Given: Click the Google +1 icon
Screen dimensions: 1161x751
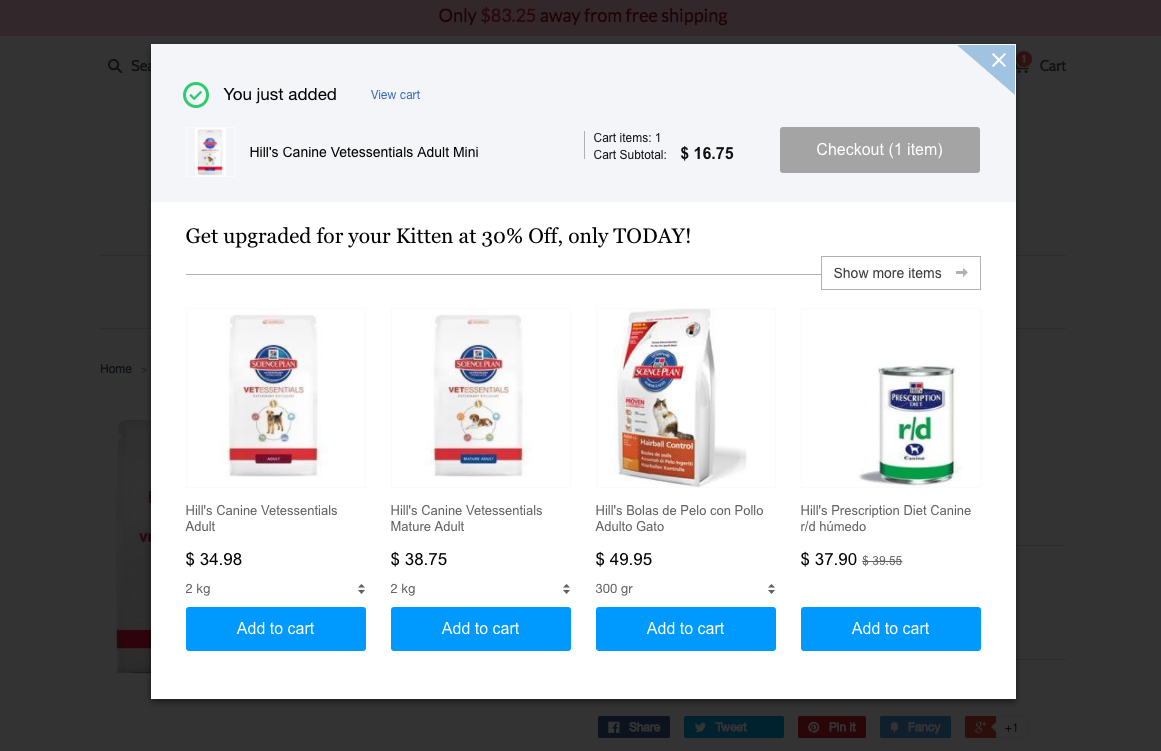Looking at the screenshot, I should (979, 727).
